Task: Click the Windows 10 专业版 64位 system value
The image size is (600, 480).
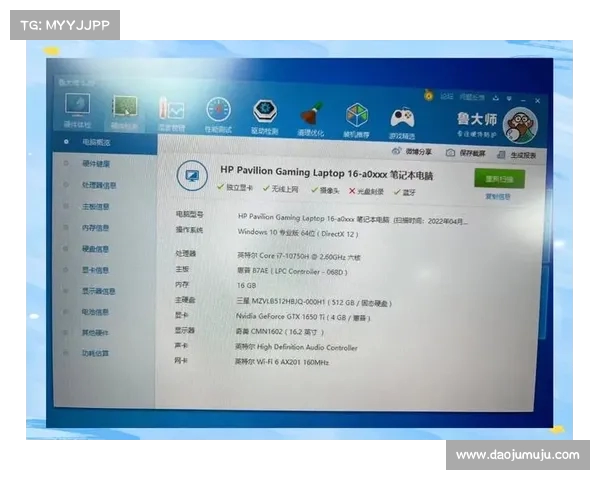Action: [298, 233]
